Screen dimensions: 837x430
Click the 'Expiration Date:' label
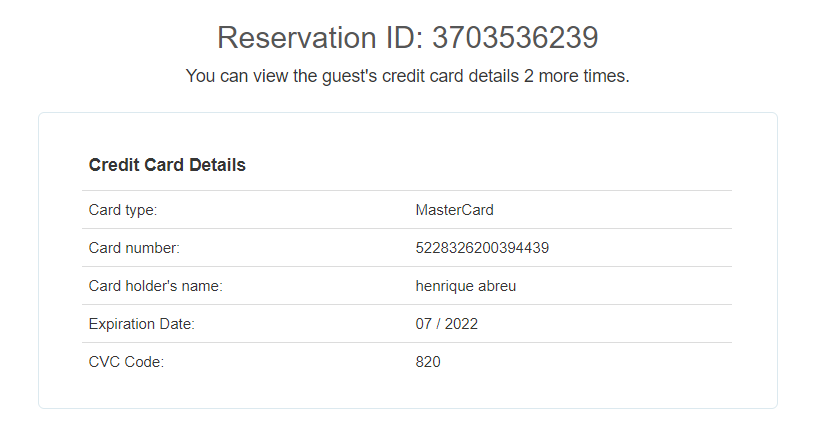(x=141, y=324)
